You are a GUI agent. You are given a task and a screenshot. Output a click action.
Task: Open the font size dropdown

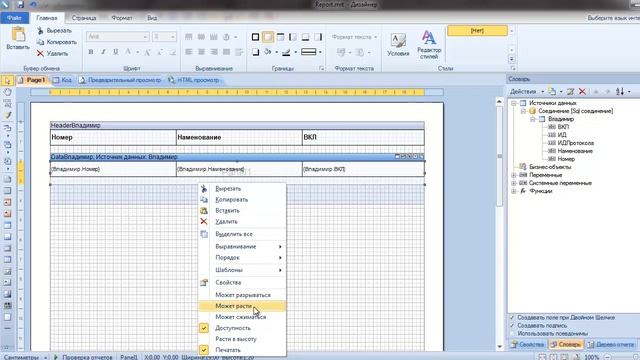tap(173, 37)
